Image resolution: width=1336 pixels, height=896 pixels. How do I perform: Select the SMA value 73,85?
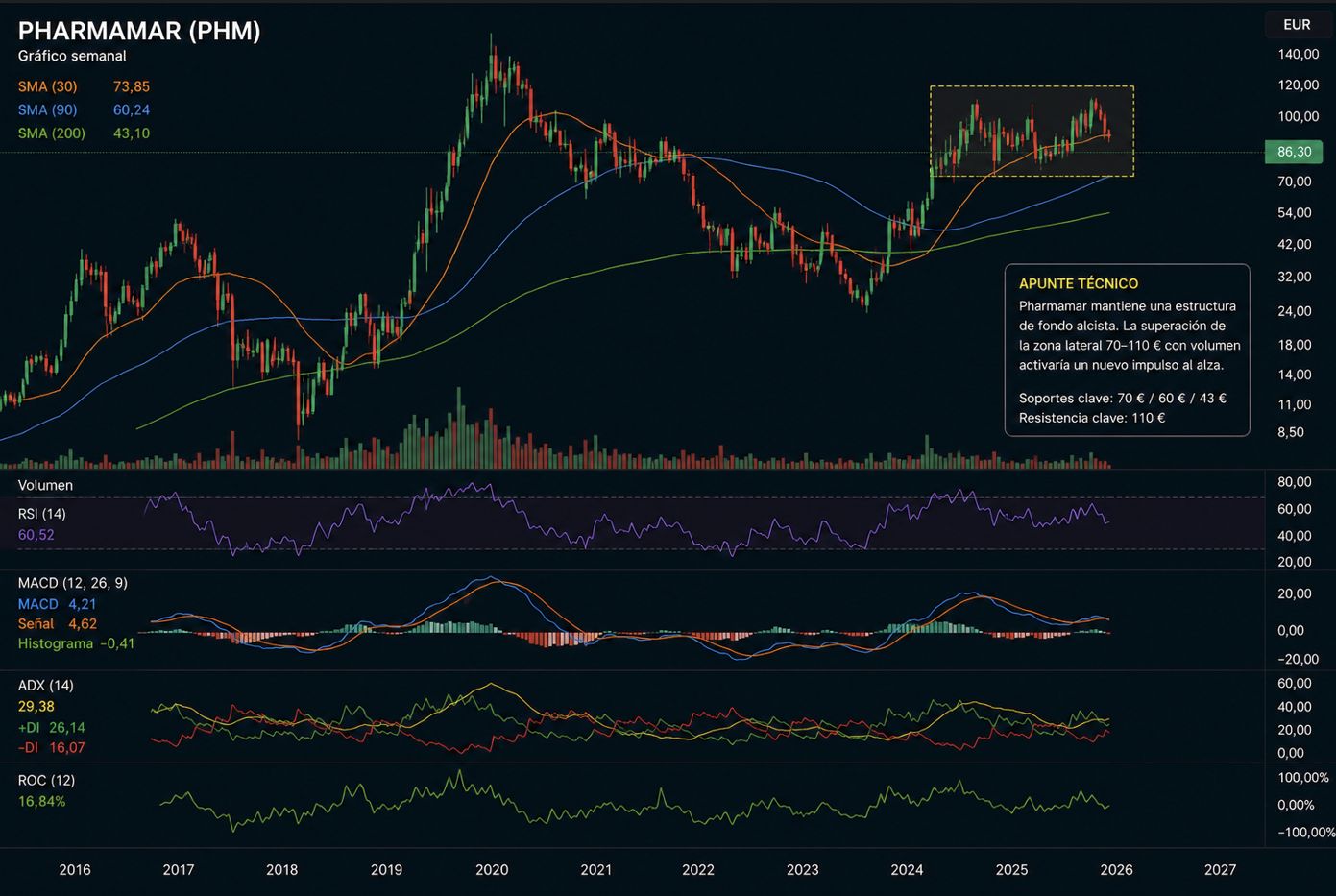pos(132,86)
